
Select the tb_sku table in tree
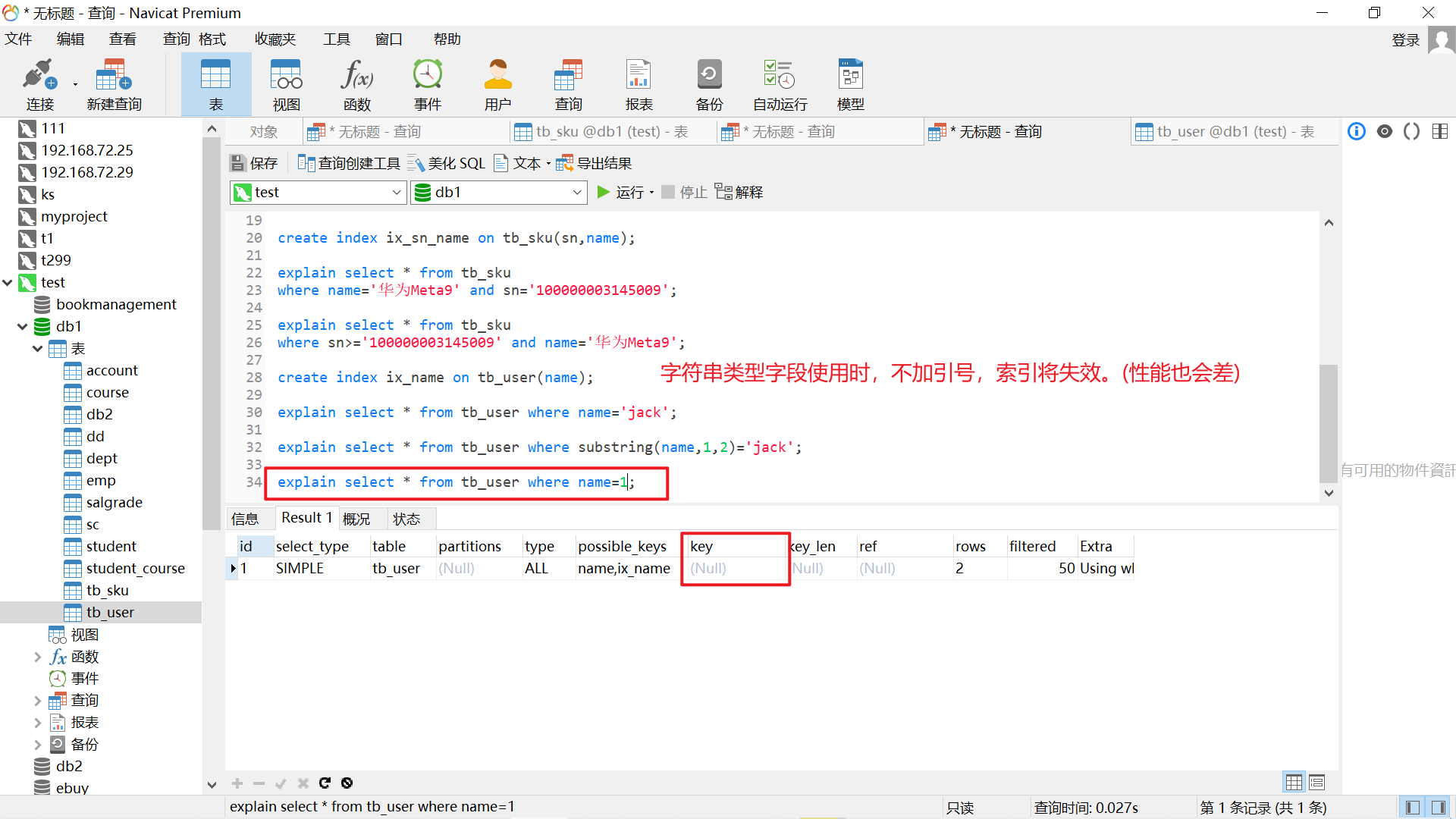107,590
